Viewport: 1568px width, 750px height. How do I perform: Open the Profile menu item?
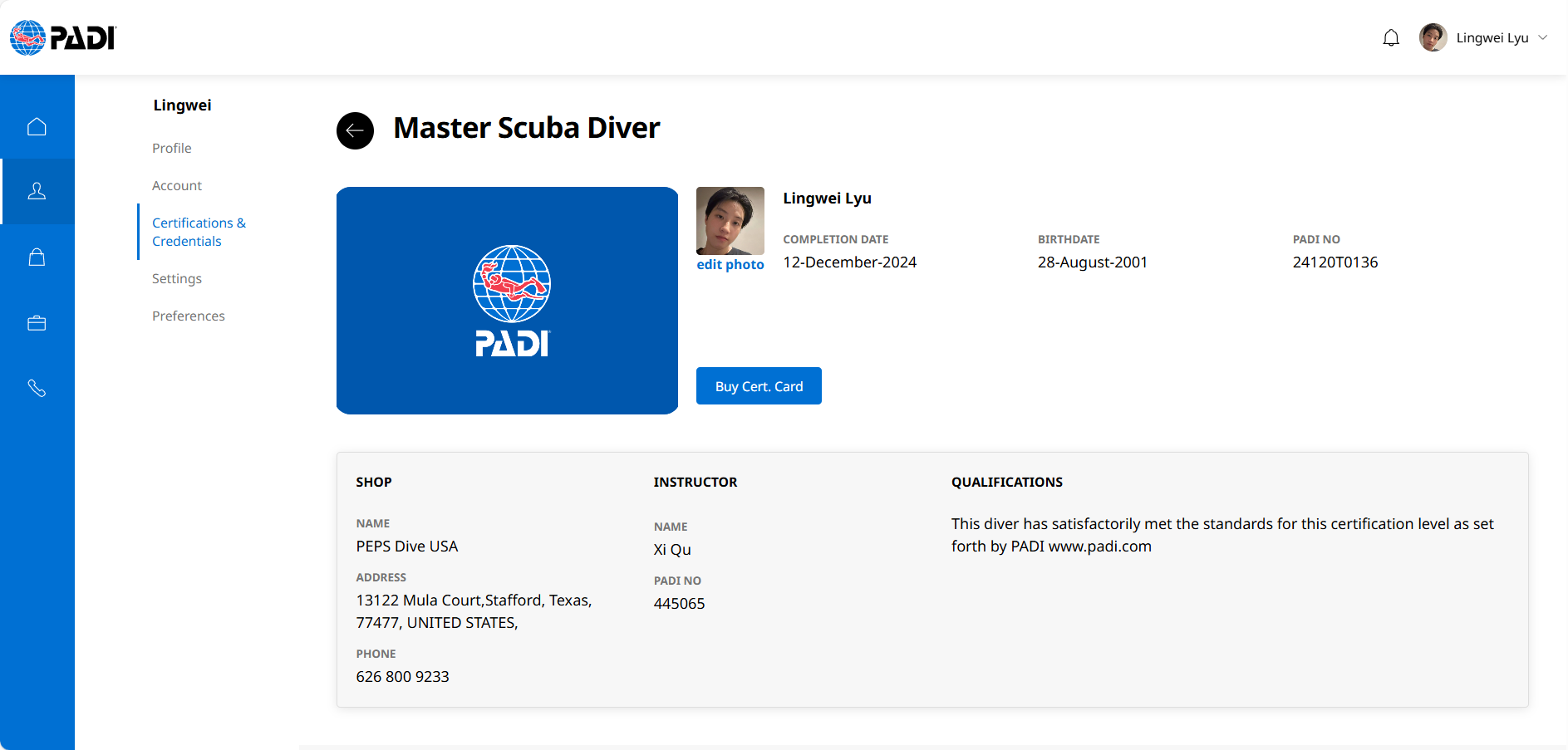point(172,148)
